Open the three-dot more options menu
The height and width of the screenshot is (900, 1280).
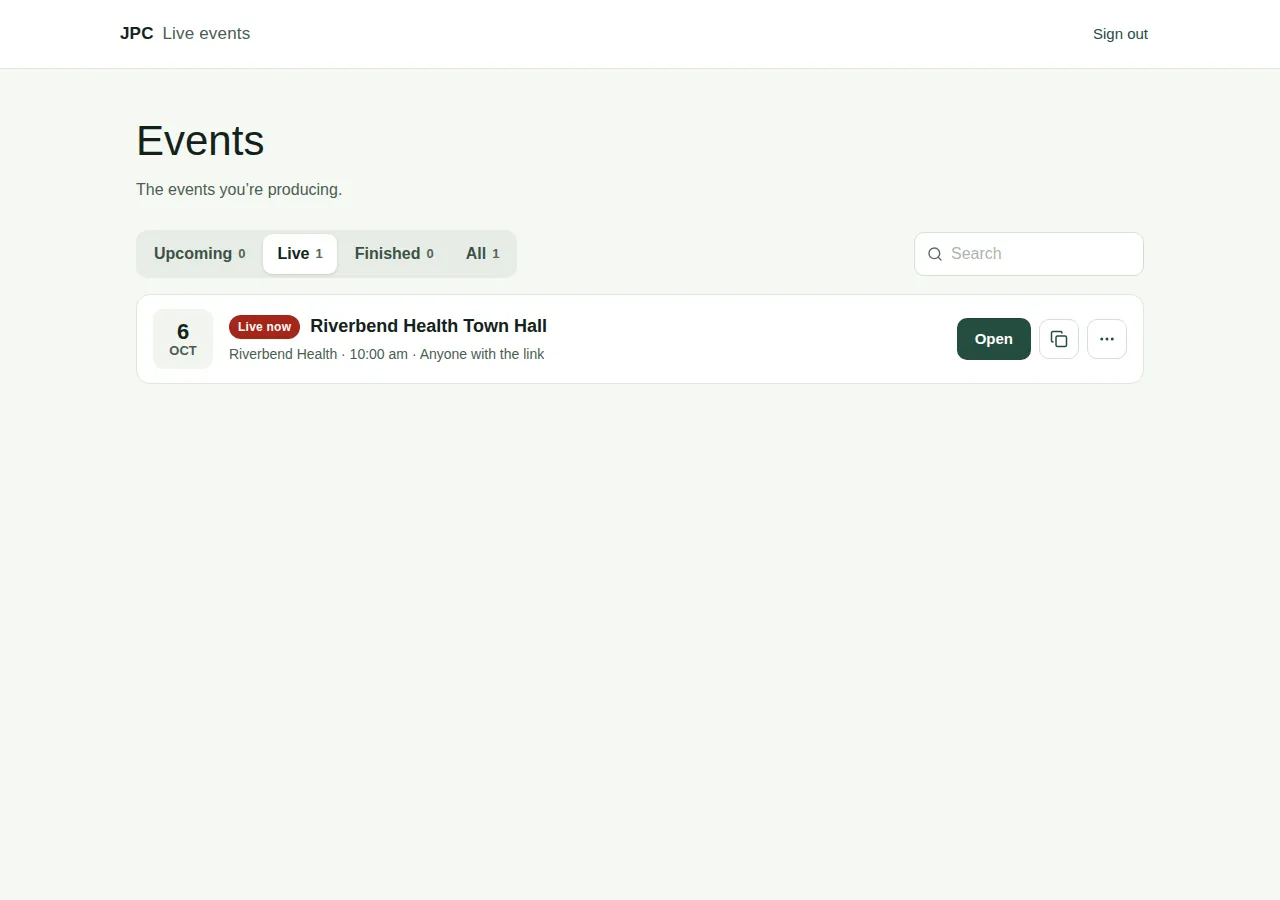tap(1107, 339)
